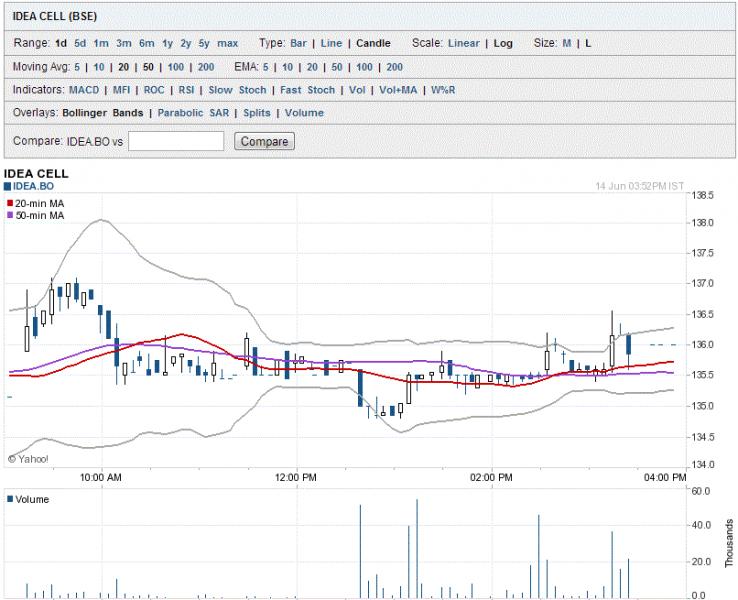Click the 50-min MA legend label
This screenshot has height=600, width=738.
(40, 216)
